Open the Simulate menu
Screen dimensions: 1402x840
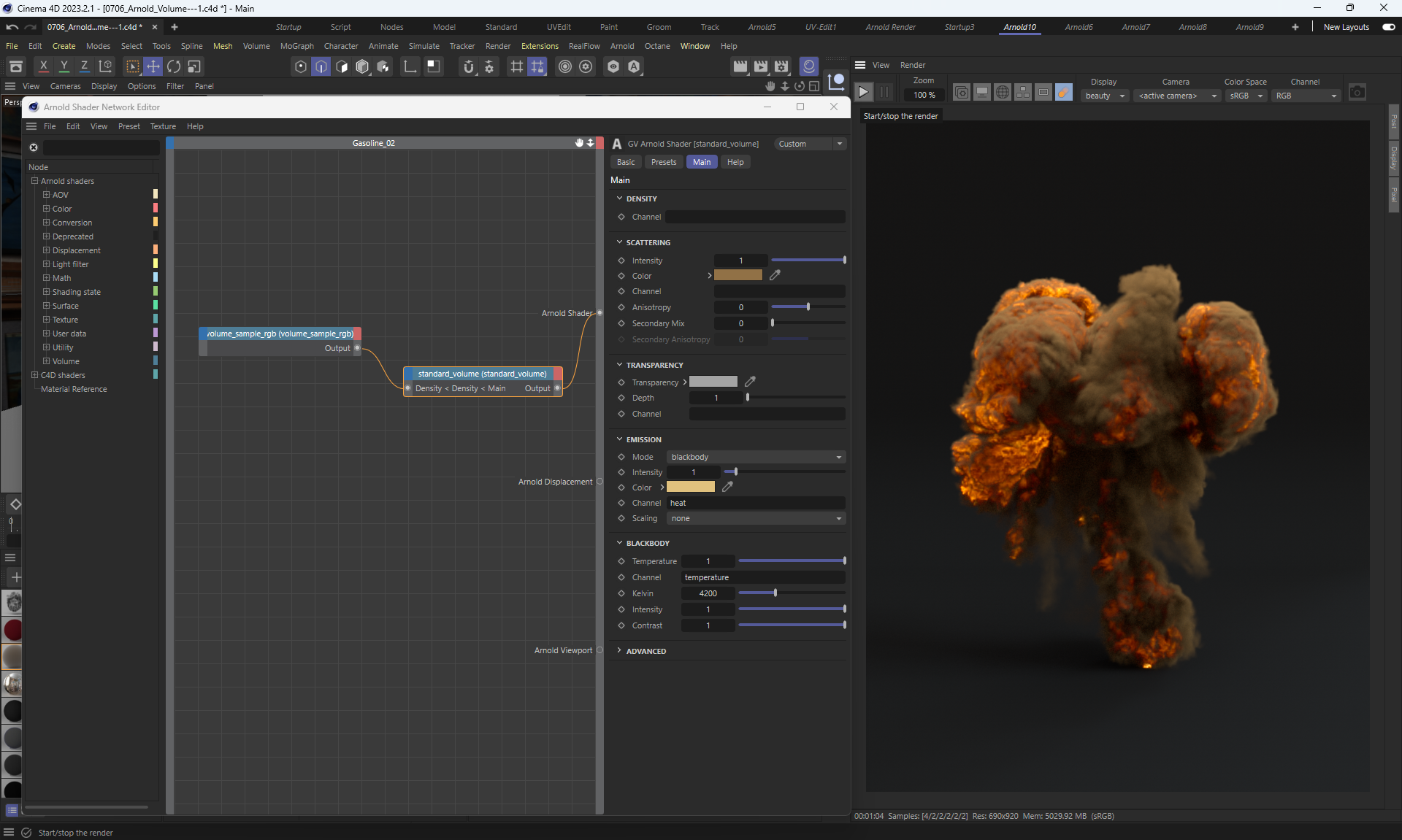[x=424, y=46]
